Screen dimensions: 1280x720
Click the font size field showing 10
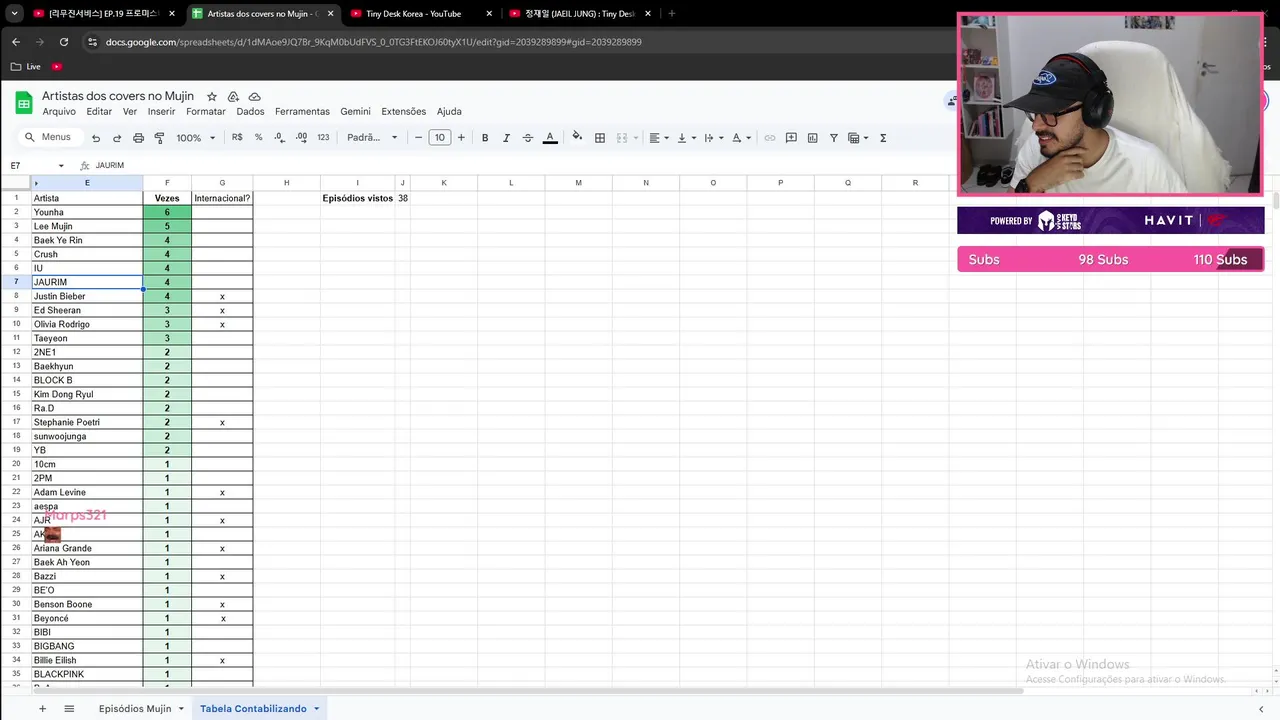coord(440,138)
